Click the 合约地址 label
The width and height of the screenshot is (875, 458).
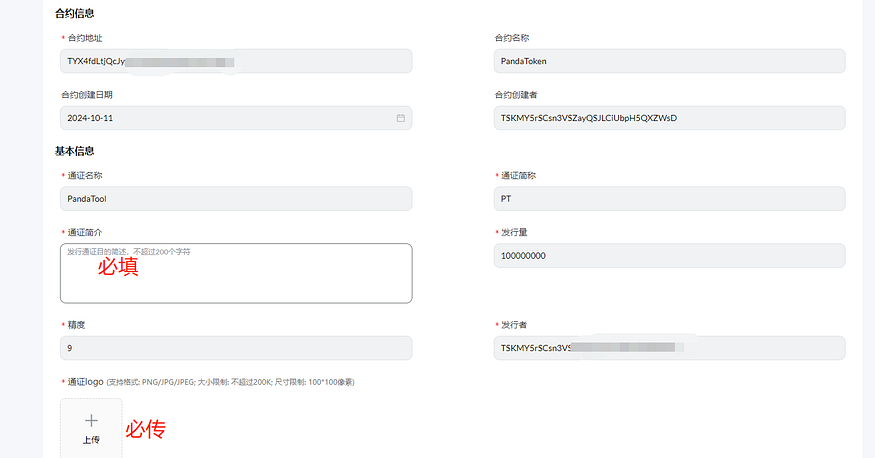[x=85, y=38]
